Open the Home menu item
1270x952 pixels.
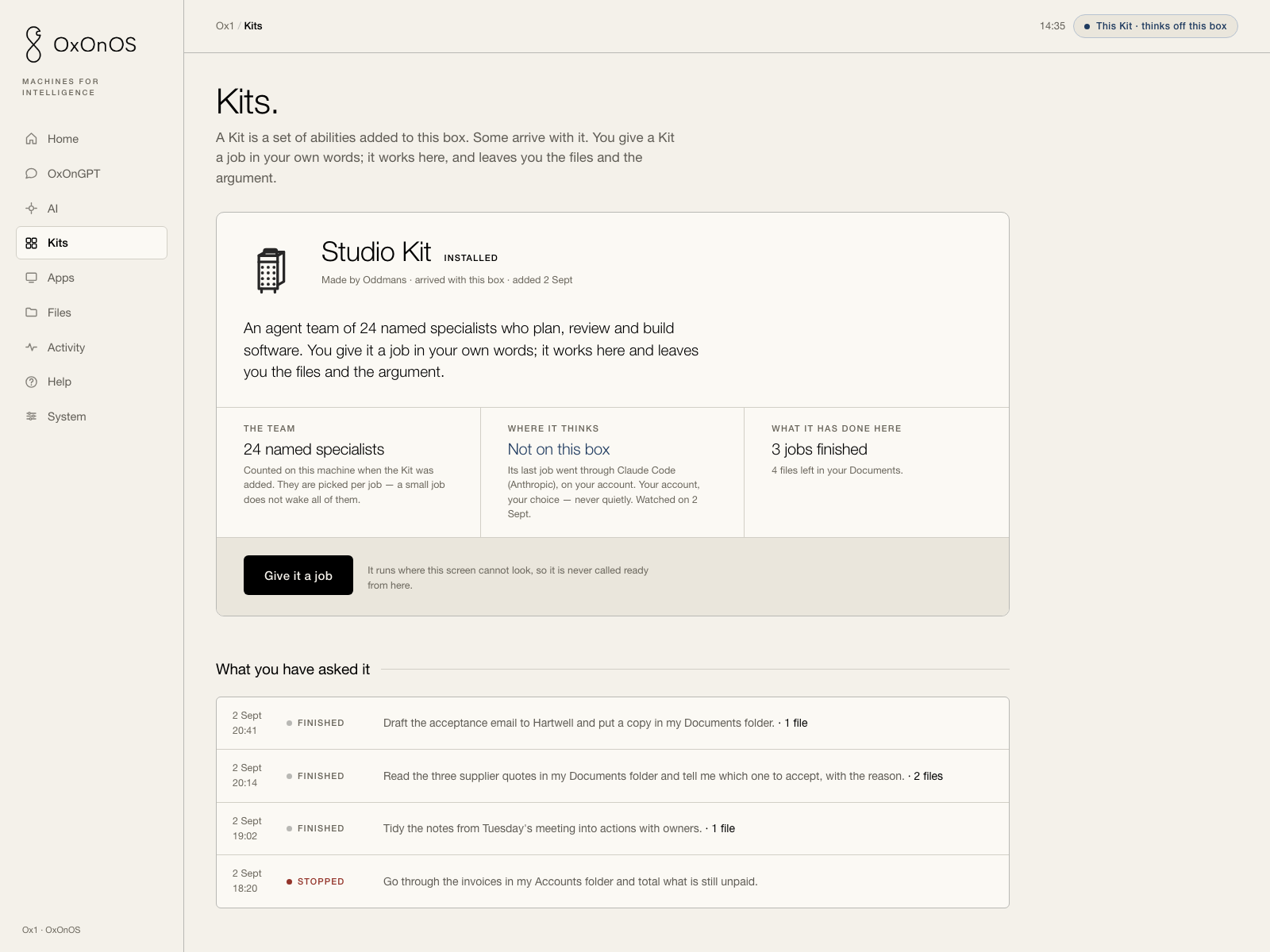tap(91, 139)
